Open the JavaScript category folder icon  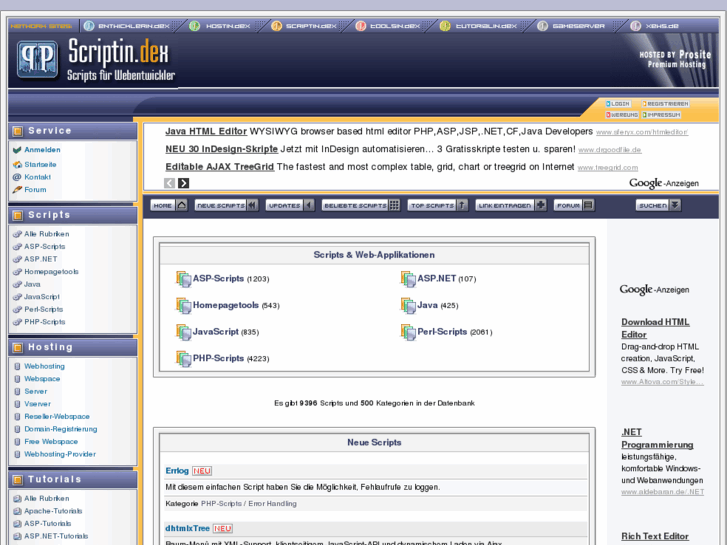coord(184,332)
